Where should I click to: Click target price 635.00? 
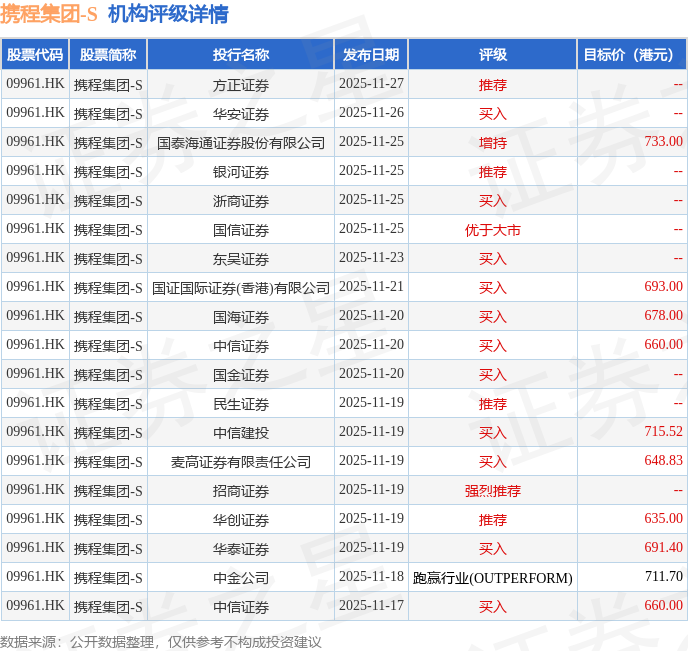pos(663,518)
